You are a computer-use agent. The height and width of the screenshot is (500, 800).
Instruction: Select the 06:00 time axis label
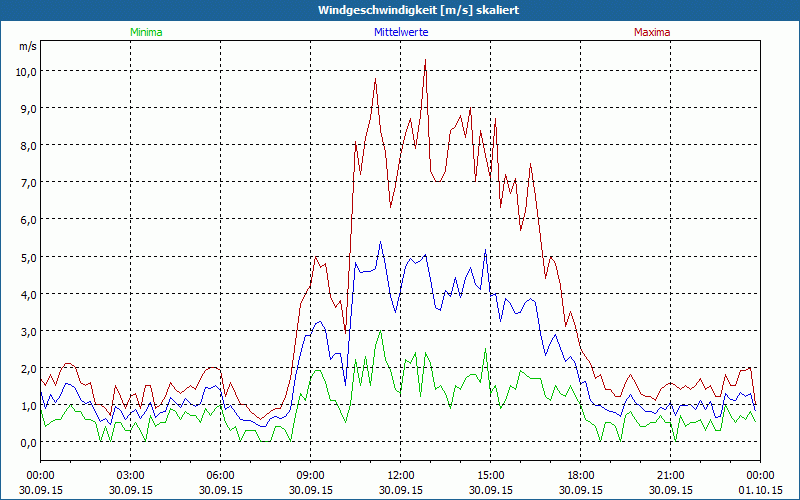221,475
